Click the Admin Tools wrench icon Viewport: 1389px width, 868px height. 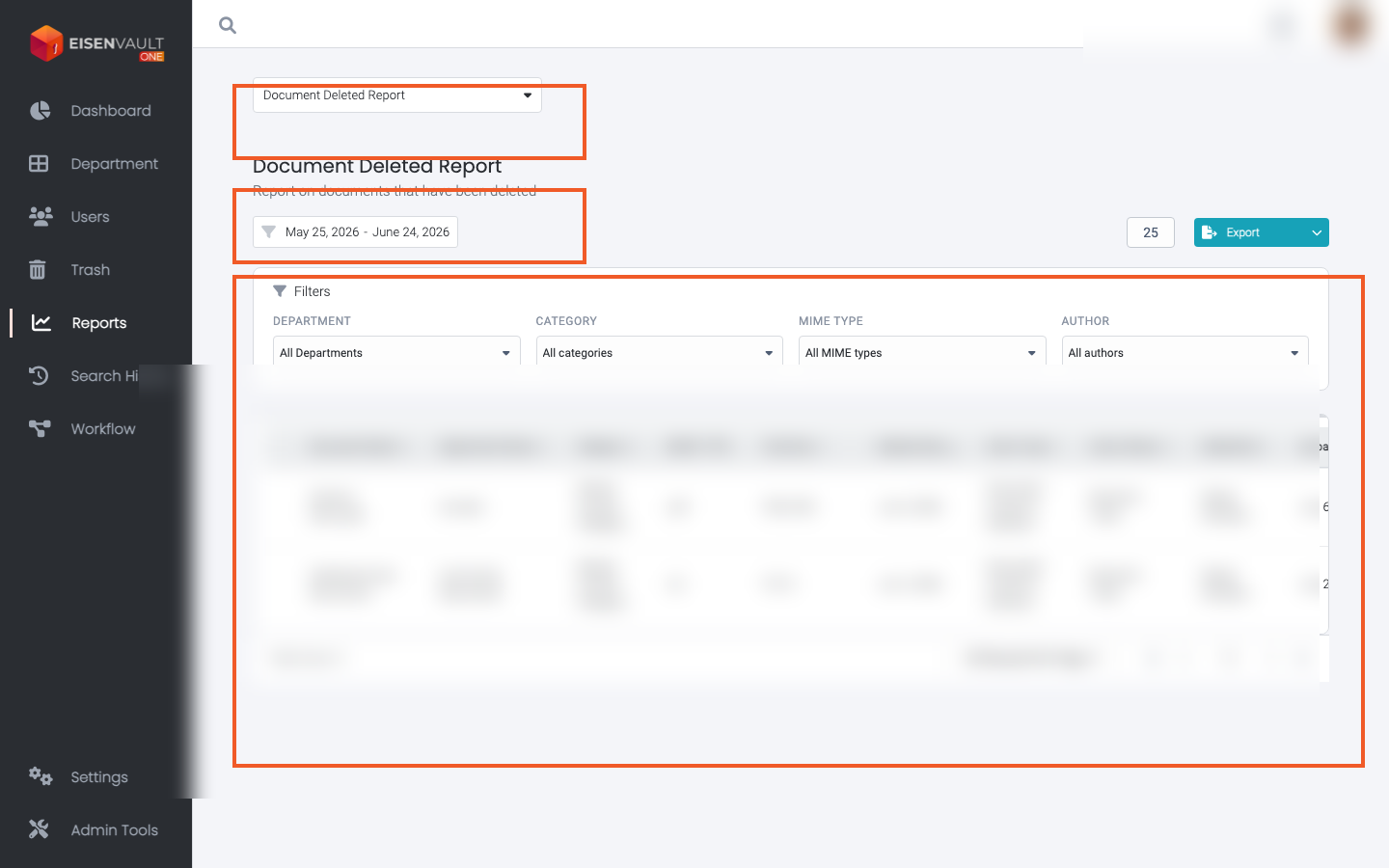click(x=39, y=829)
